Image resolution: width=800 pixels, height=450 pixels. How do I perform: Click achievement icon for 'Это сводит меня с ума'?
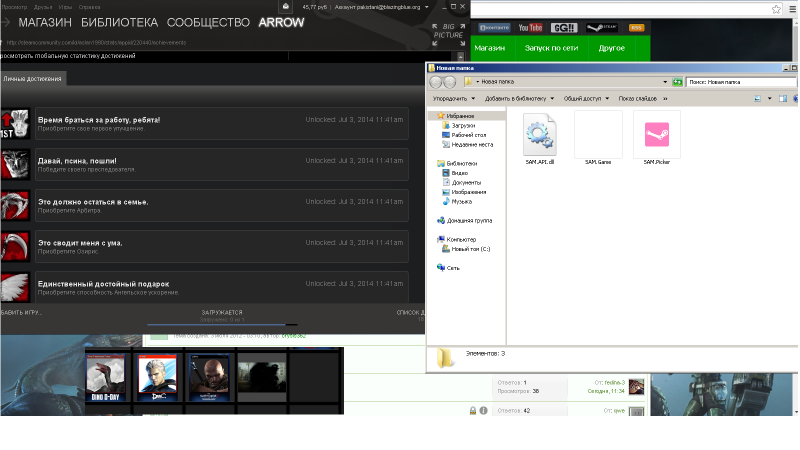[15, 246]
